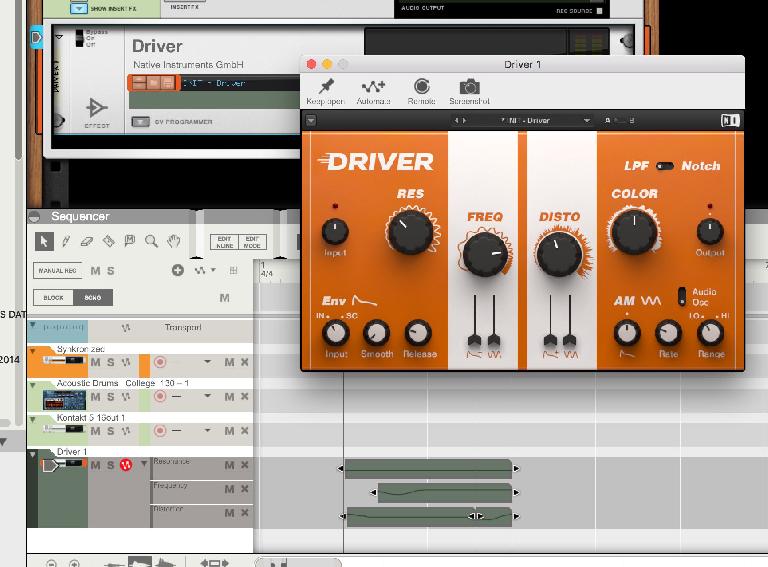
Task: Click the Manual Rec button
Action: click(57, 271)
